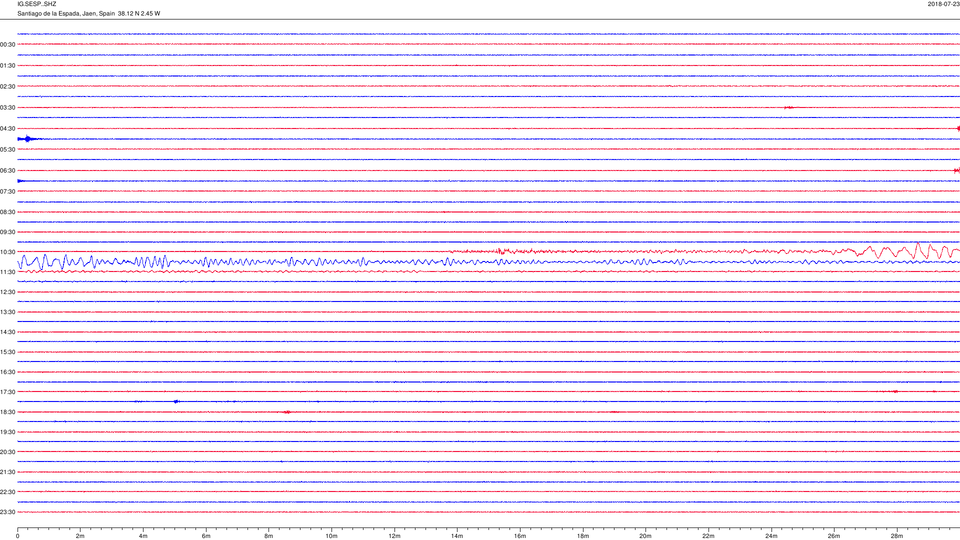Click the 12m tick label on time axis
960x540 pixels.
394,536
